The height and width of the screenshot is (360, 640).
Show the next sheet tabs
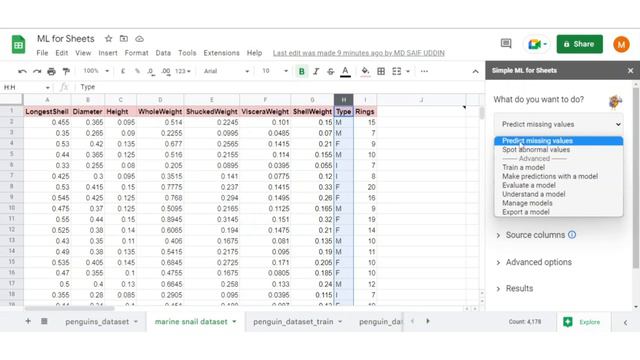(428, 321)
